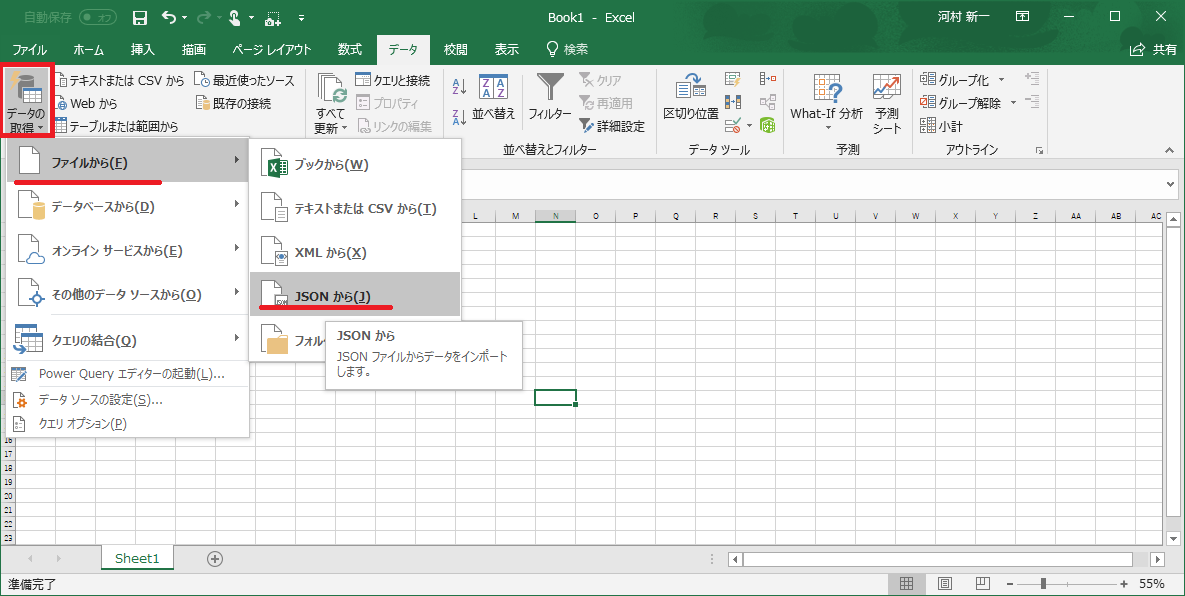
Task: Click the ribbon display options icon in title bar
Action: (1022, 17)
